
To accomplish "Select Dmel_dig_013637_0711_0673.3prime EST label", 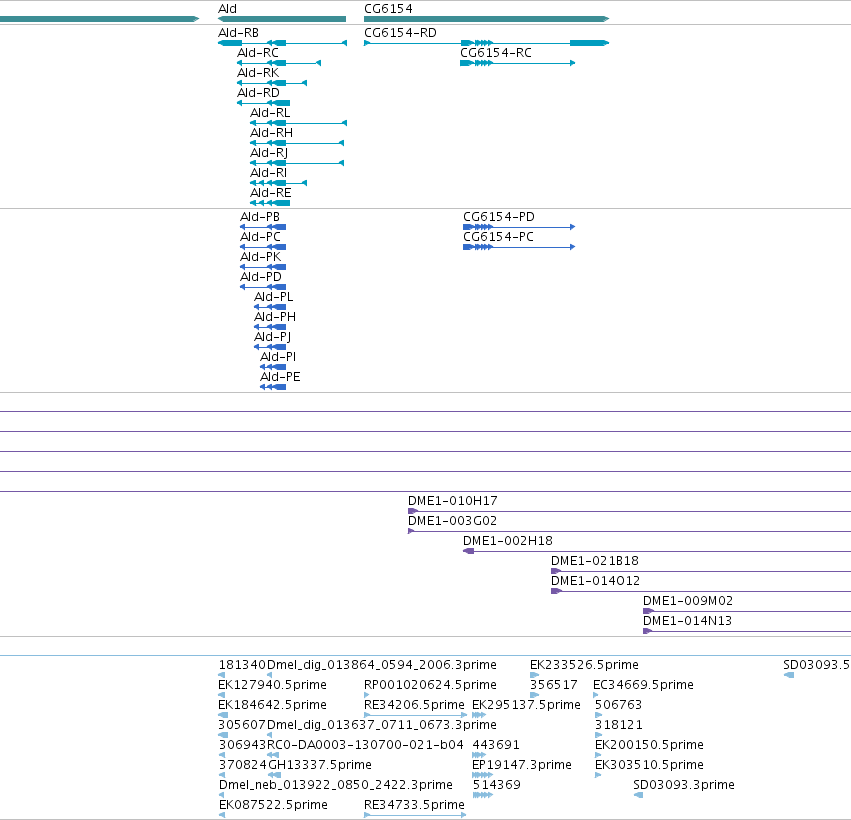I will (382, 725).
